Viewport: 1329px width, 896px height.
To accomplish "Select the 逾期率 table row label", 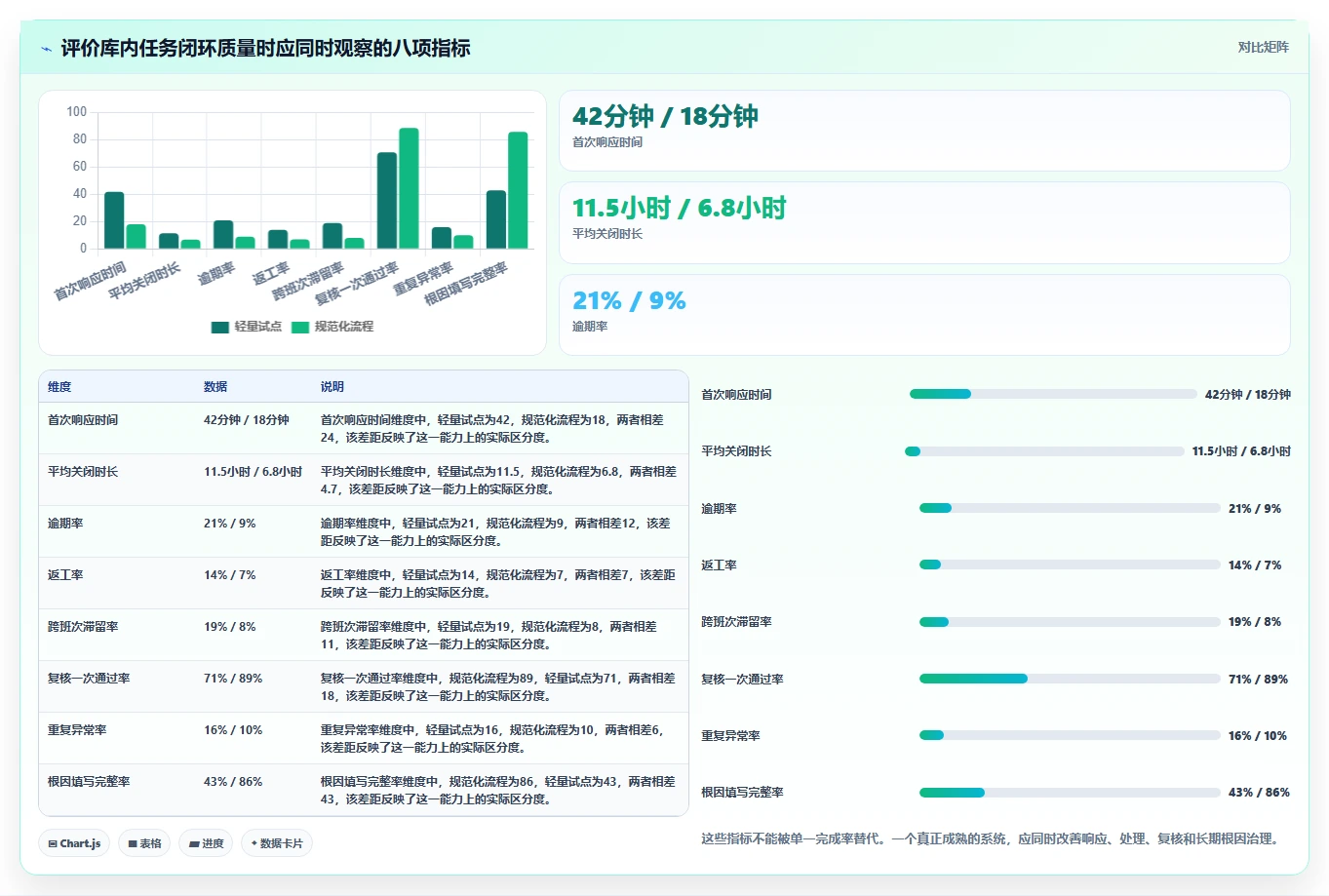I will click(x=65, y=524).
